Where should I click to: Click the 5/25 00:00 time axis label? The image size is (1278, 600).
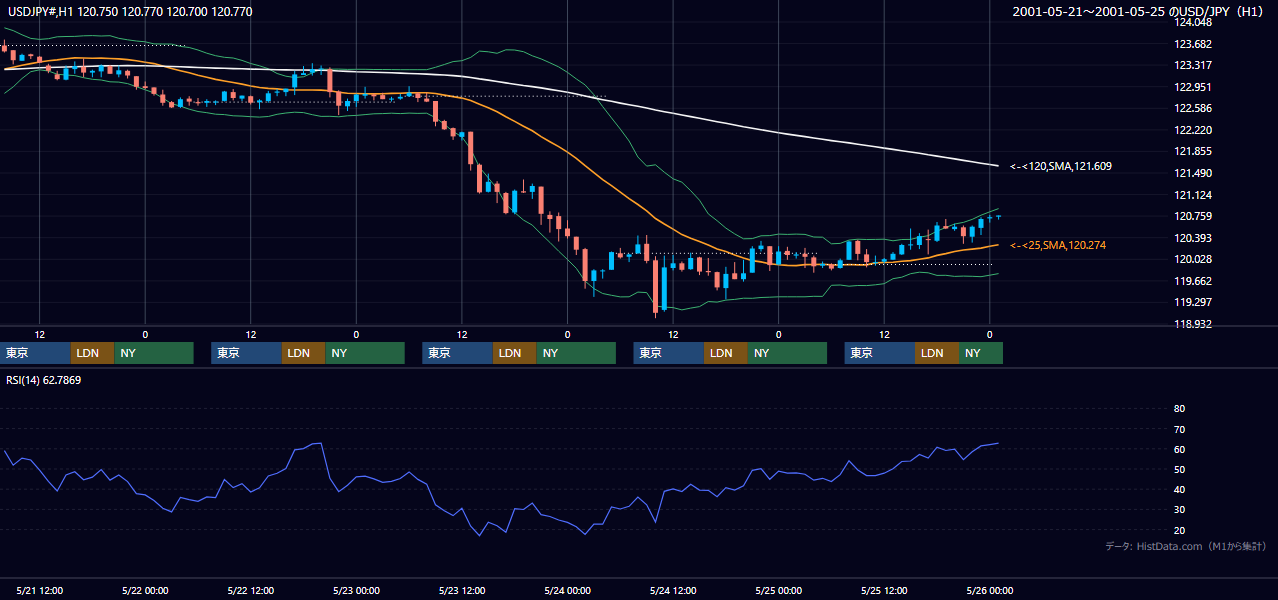click(x=778, y=591)
